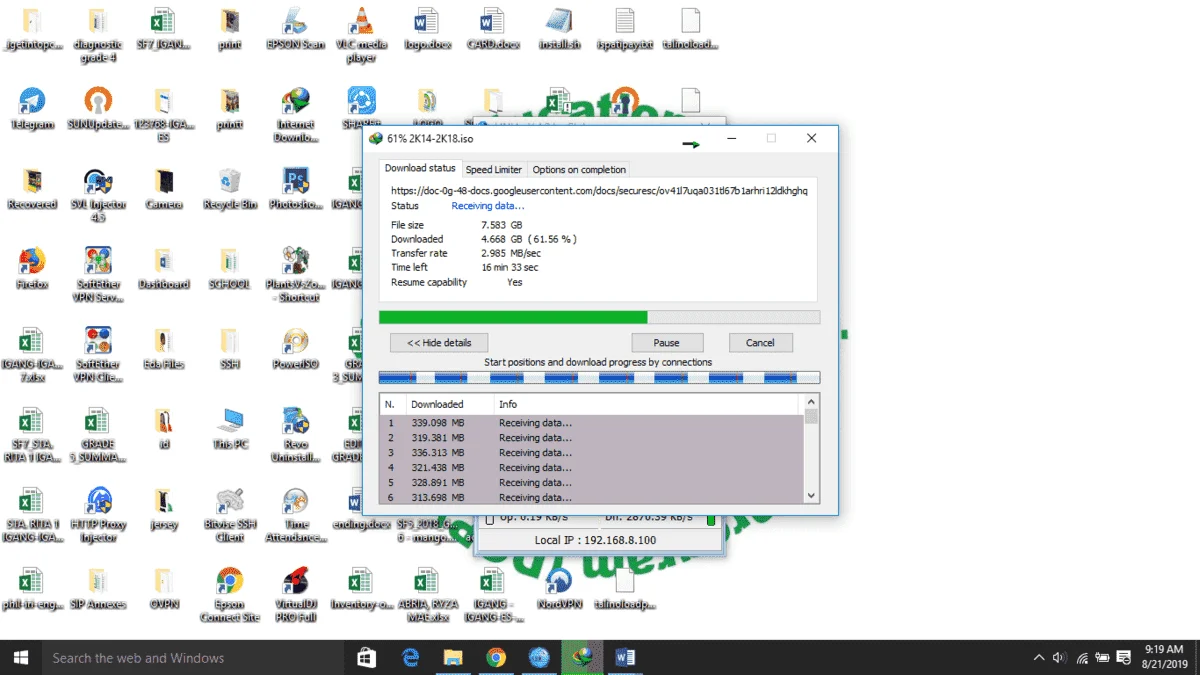Open File Explorer from the taskbar

click(x=453, y=657)
